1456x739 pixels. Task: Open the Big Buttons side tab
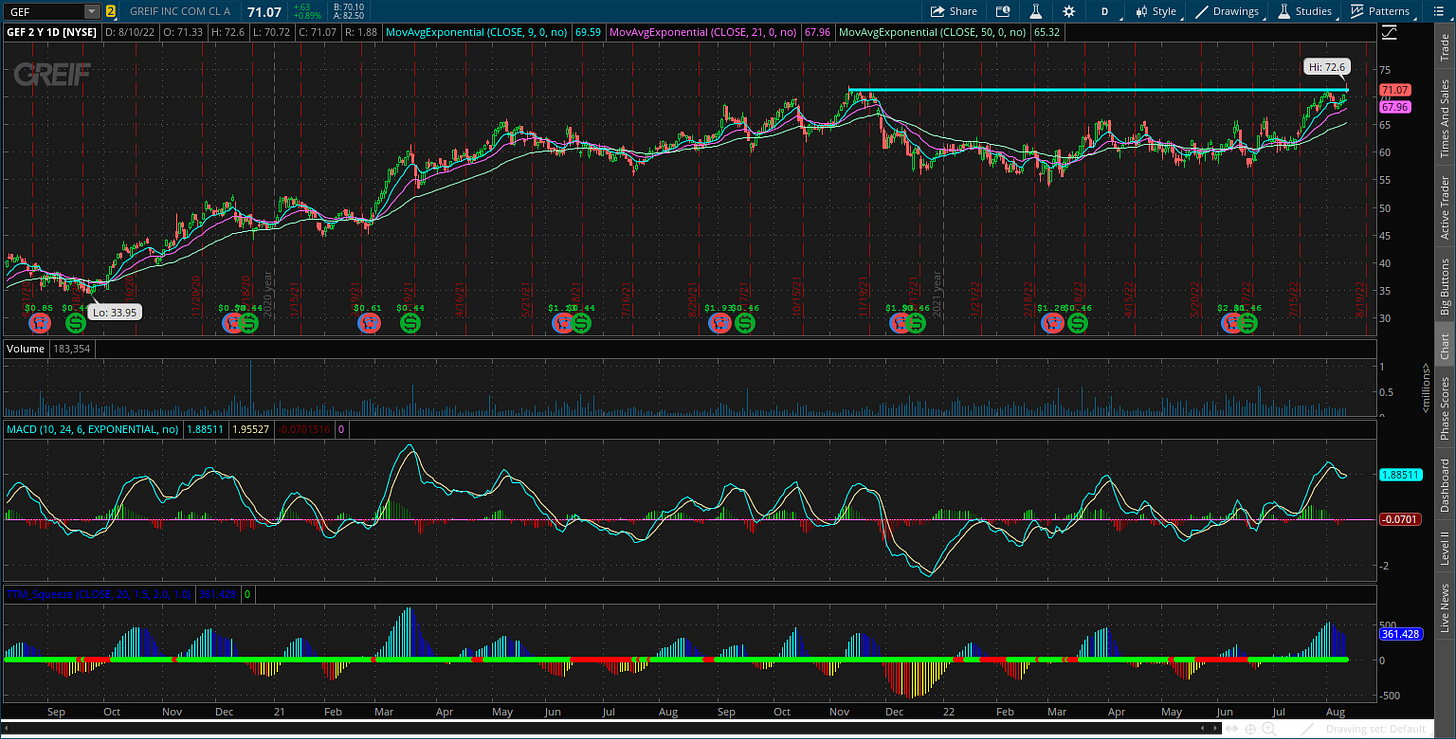coord(1444,288)
